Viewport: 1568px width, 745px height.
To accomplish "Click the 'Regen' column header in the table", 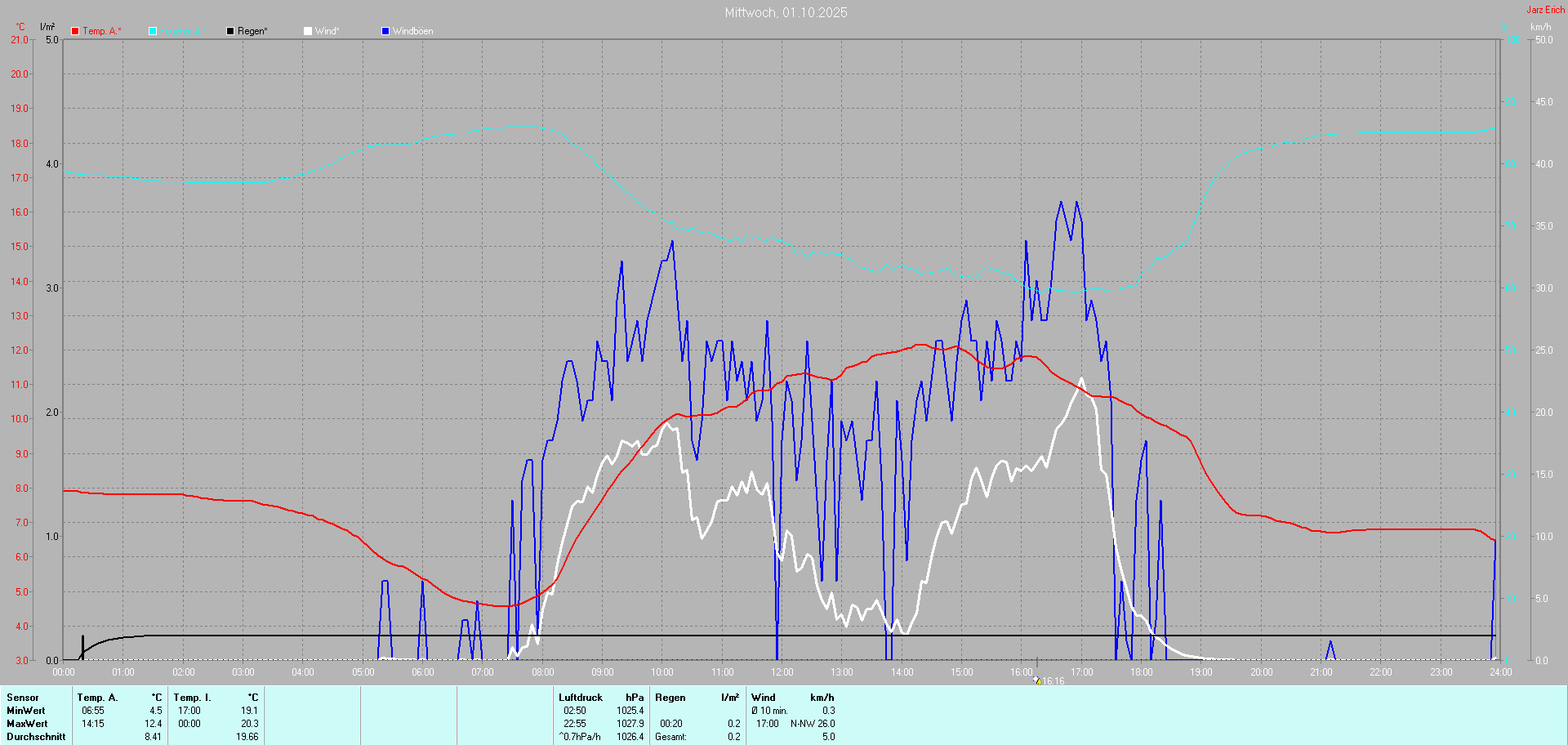I will tap(670, 698).
